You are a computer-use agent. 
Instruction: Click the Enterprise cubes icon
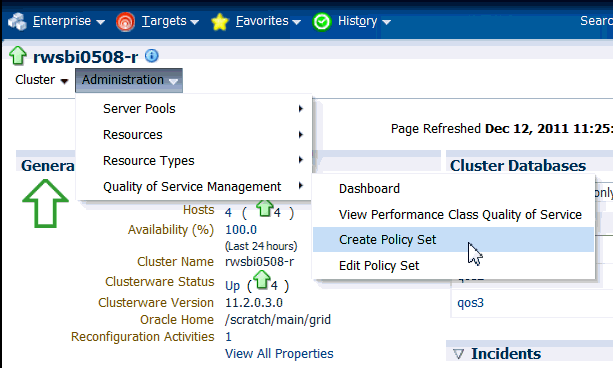click(x=17, y=21)
